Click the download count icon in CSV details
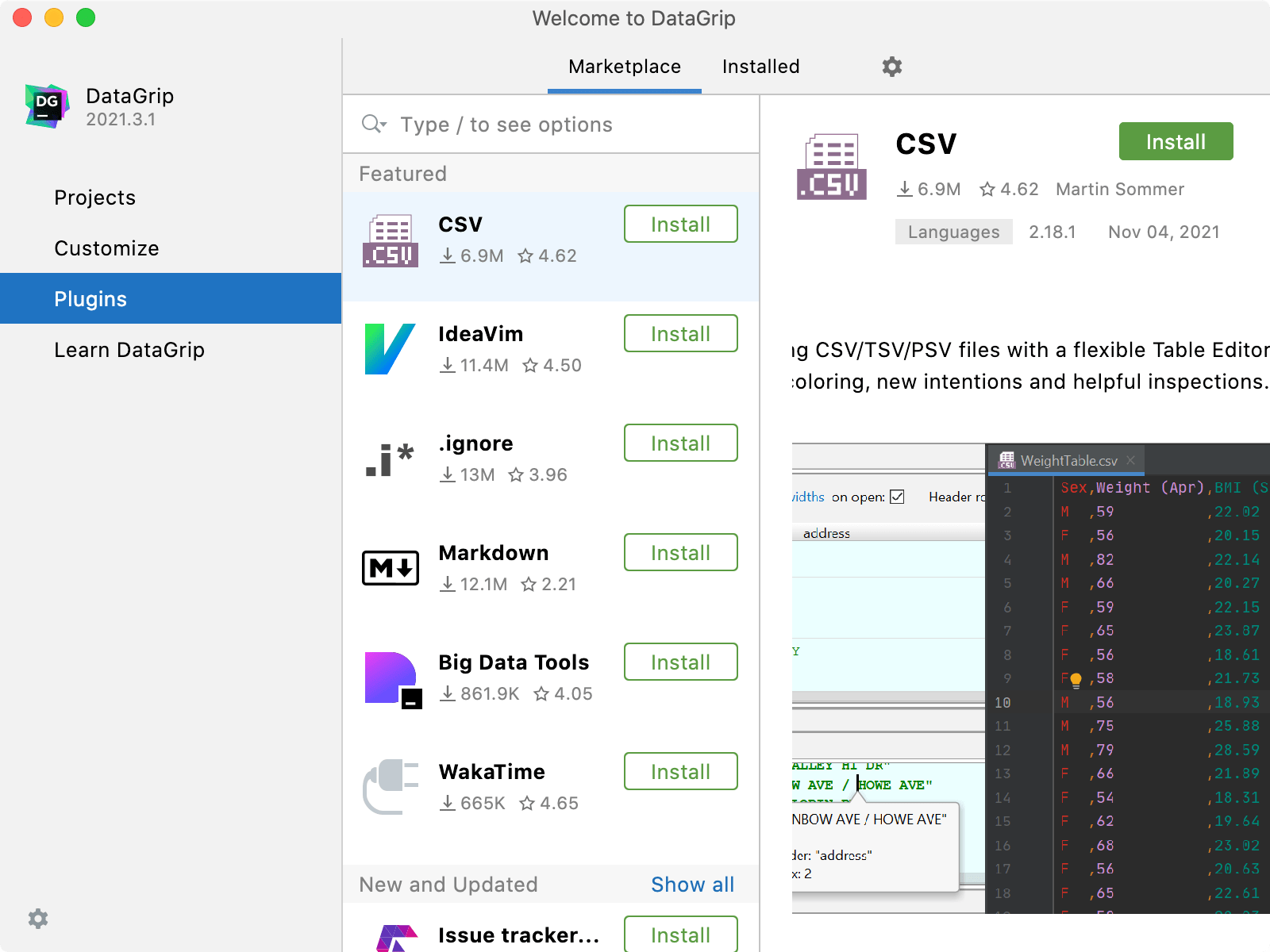This screenshot has height=952, width=1270. point(905,189)
